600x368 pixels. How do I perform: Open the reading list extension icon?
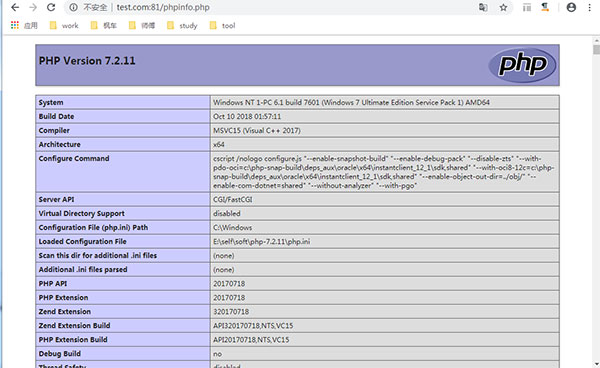coord(527,7)
